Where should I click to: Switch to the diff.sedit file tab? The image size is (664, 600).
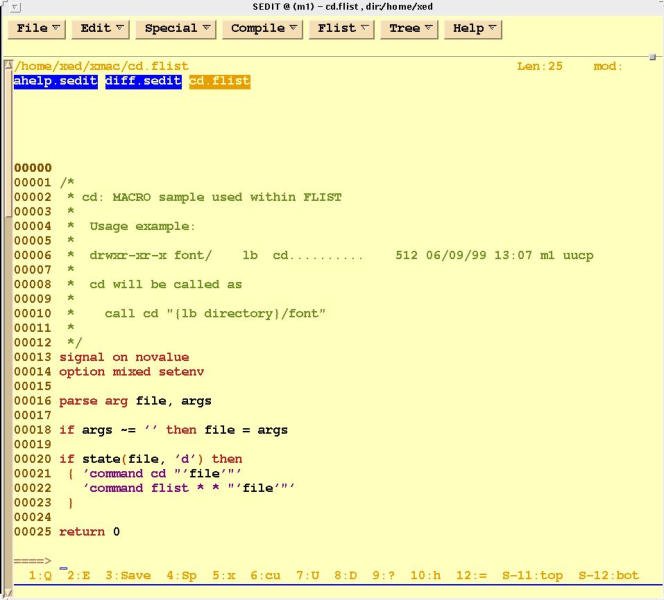(x=143, y=81)
